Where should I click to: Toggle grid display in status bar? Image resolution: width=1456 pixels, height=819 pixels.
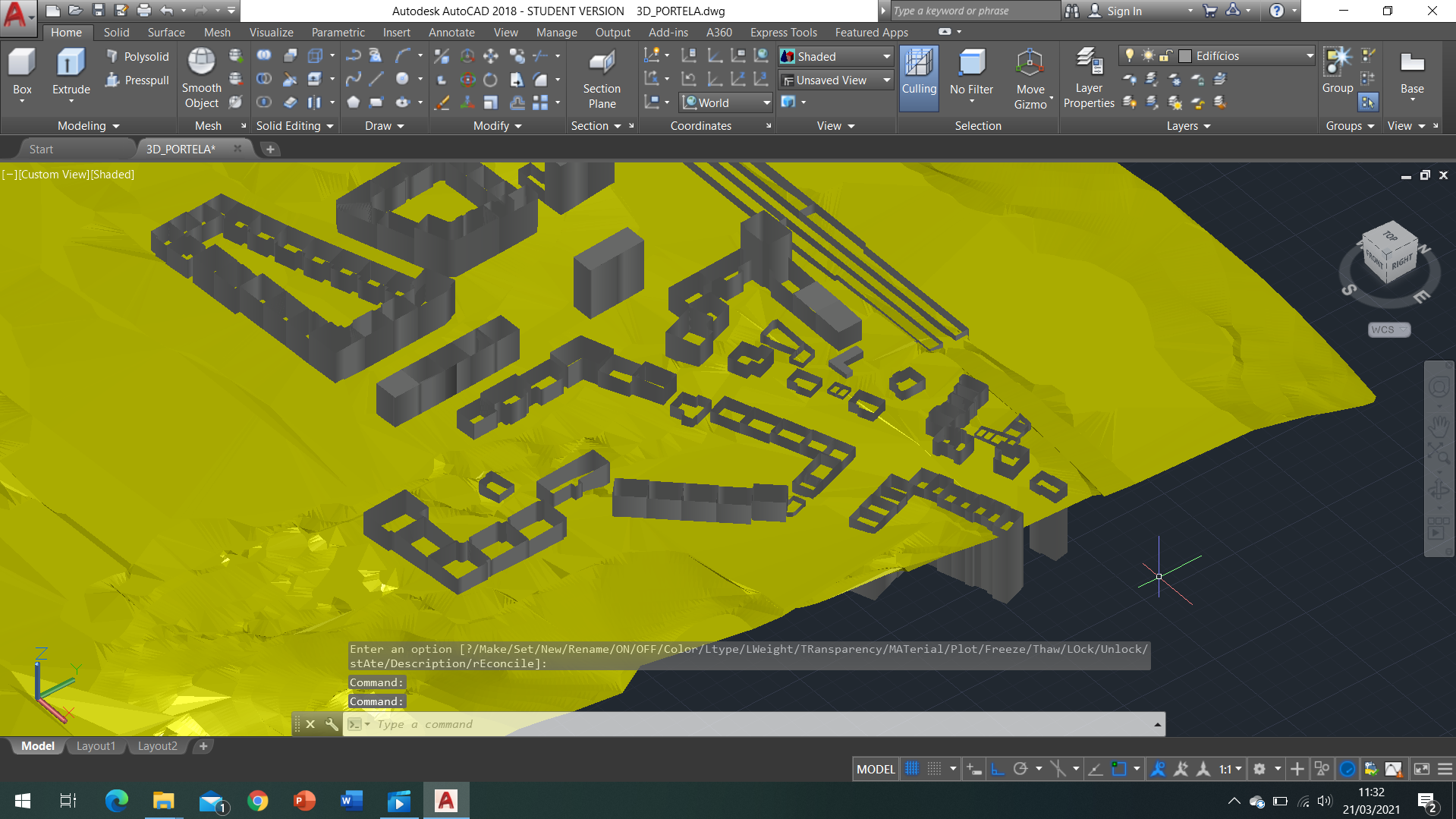912,769
